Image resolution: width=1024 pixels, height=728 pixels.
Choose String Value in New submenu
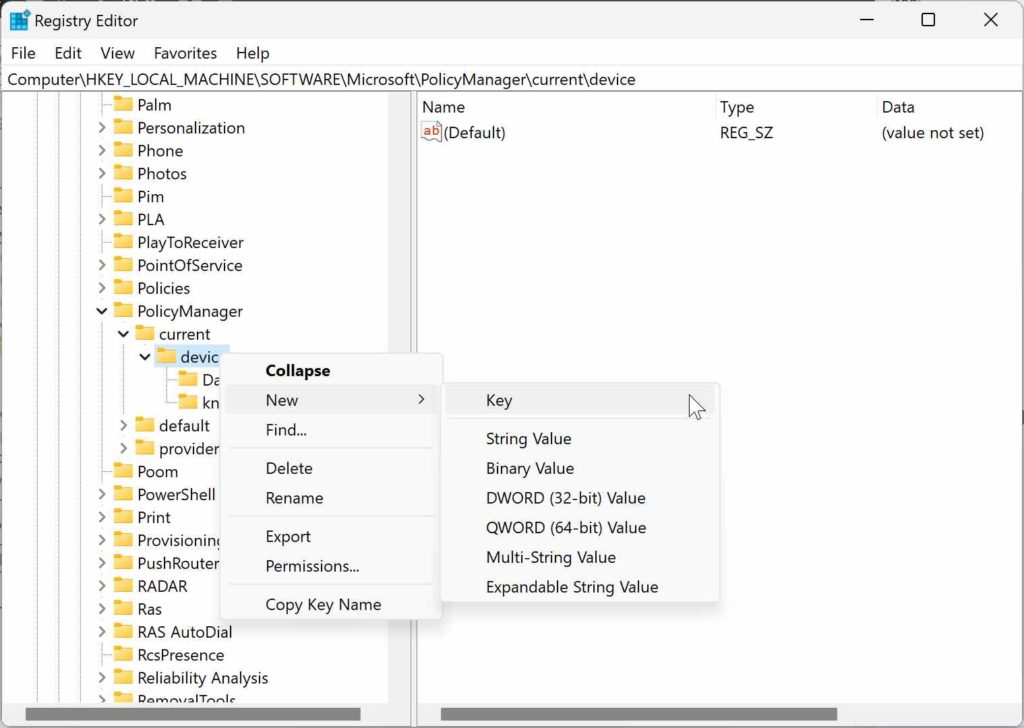pyautogui.click(x=580, y=439)
